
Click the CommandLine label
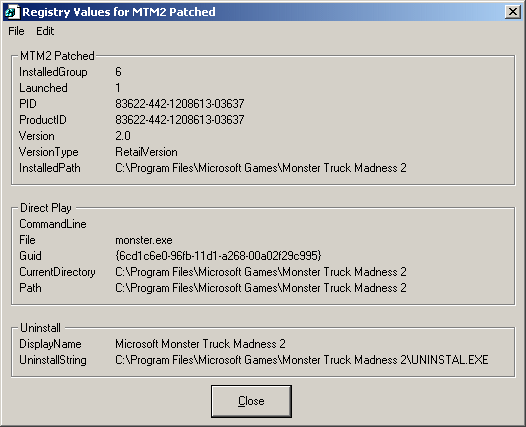53,224
